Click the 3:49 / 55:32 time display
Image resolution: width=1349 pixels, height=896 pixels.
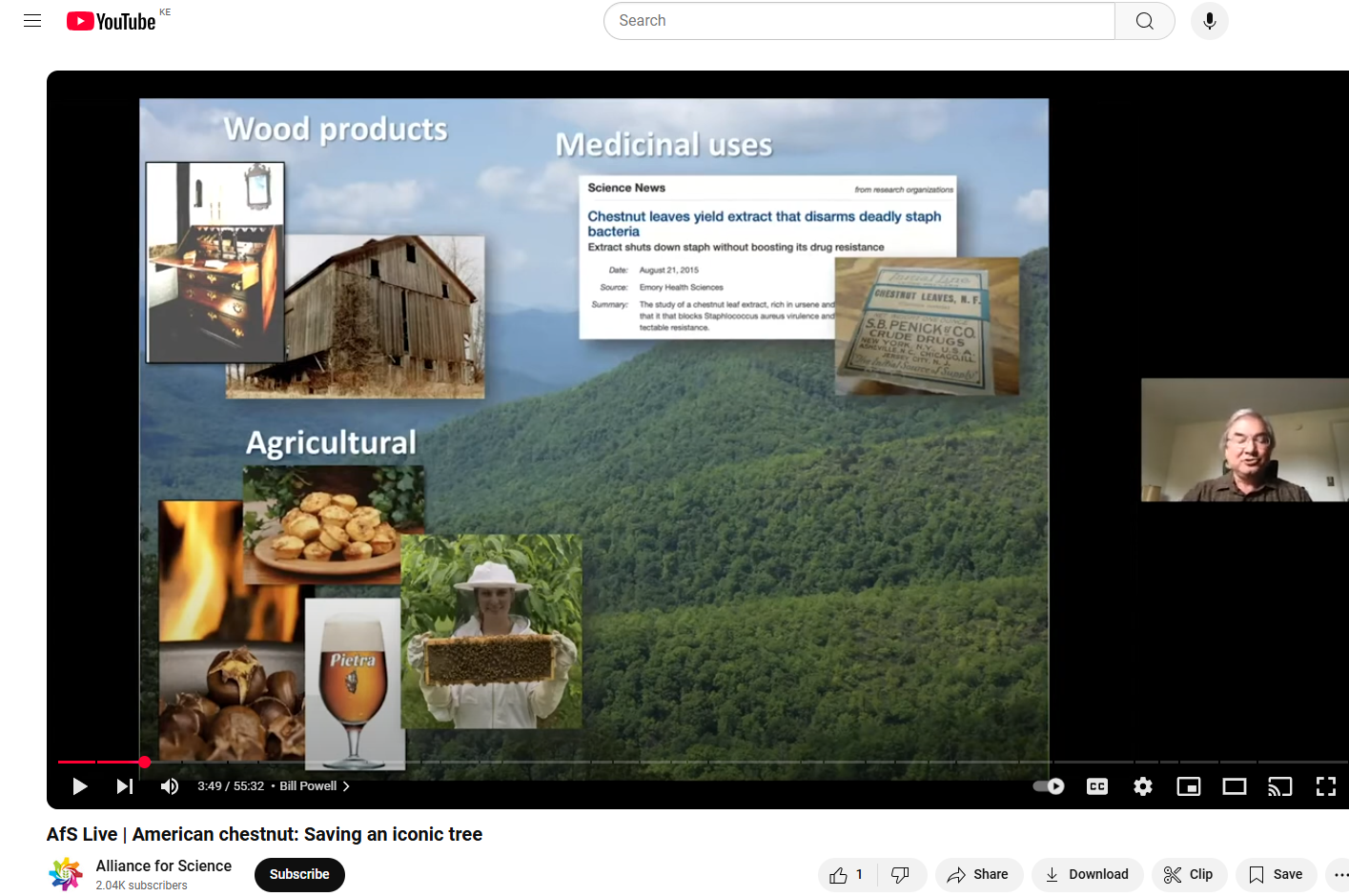(x=231, y=786)
